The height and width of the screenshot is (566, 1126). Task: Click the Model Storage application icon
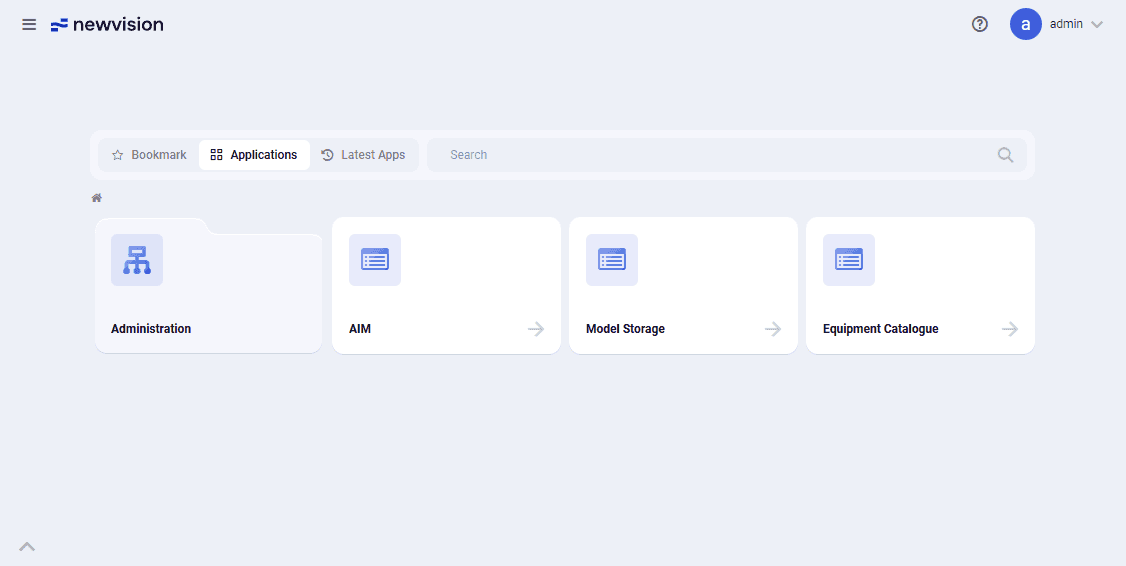point(612,260)
